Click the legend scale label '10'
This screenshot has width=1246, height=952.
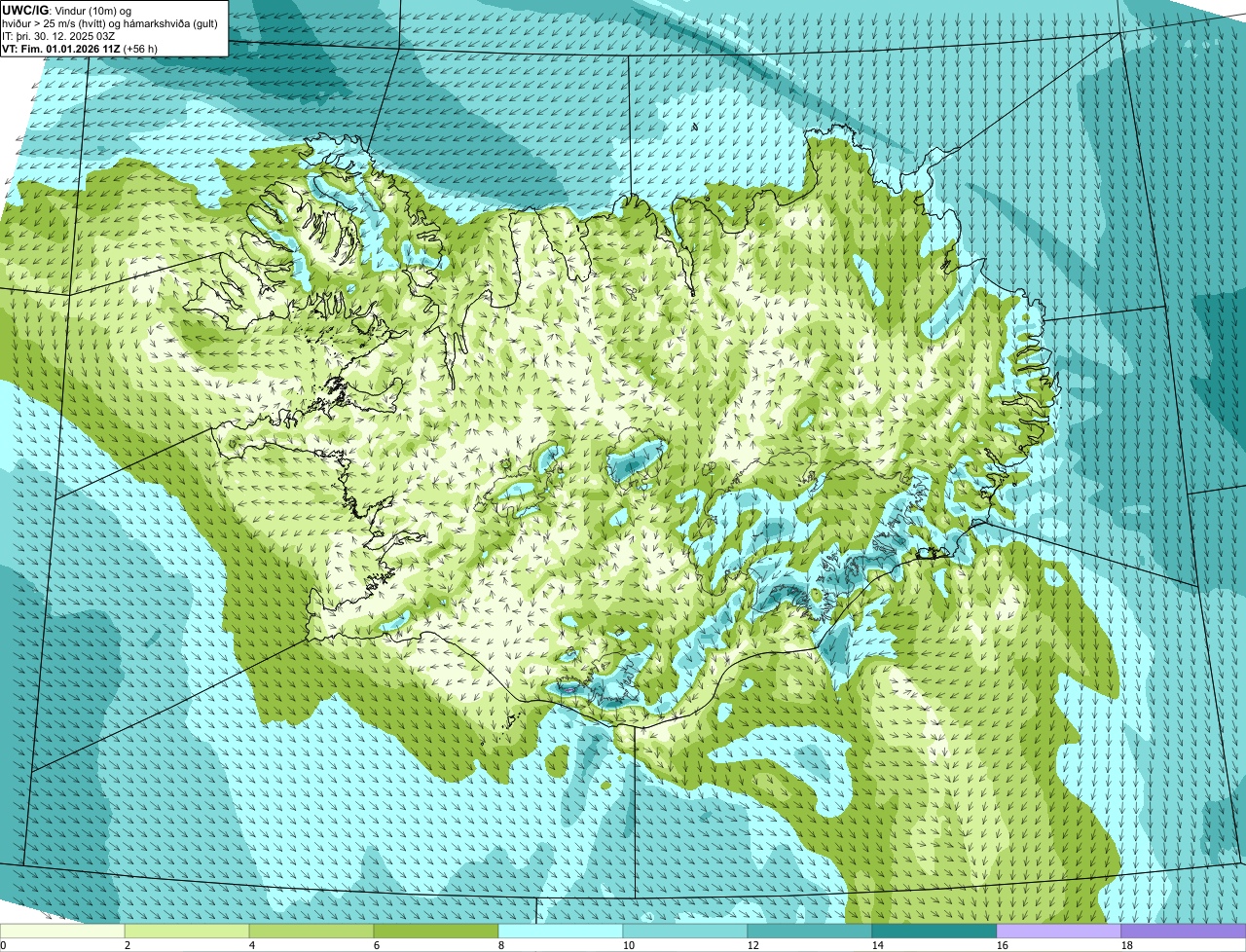coord(629,945)
